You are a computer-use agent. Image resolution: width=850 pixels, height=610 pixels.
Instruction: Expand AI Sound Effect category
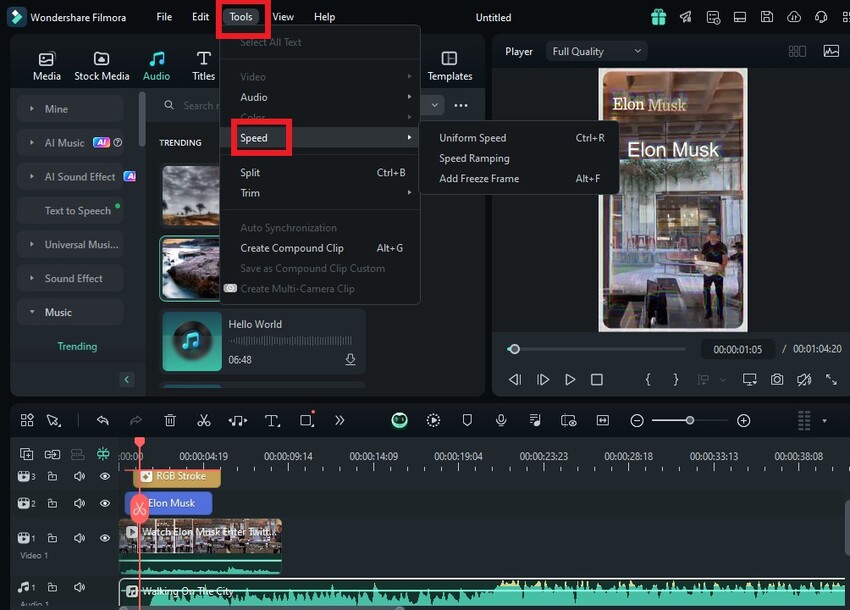32,177
